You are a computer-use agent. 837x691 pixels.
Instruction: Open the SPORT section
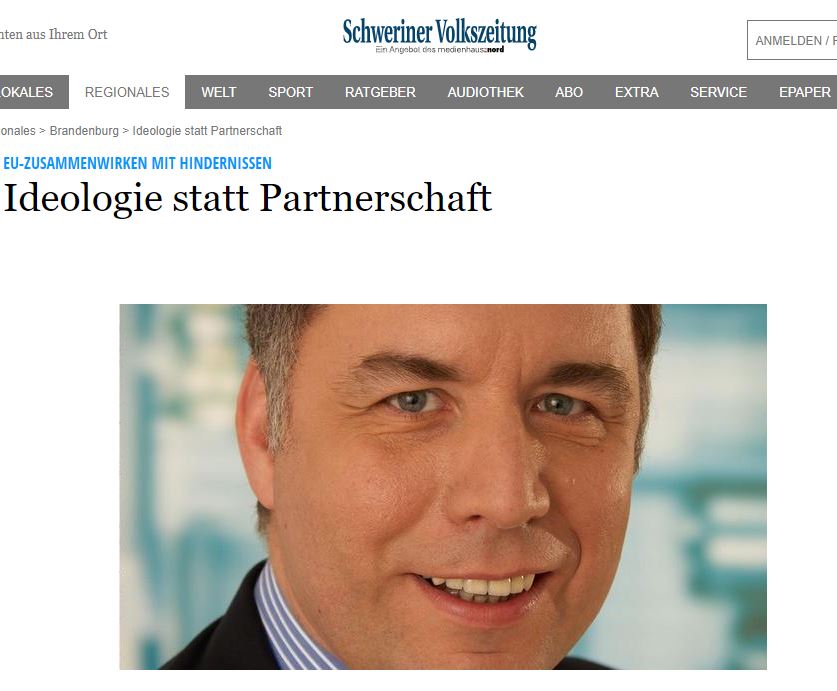click(x=290, y=92)
